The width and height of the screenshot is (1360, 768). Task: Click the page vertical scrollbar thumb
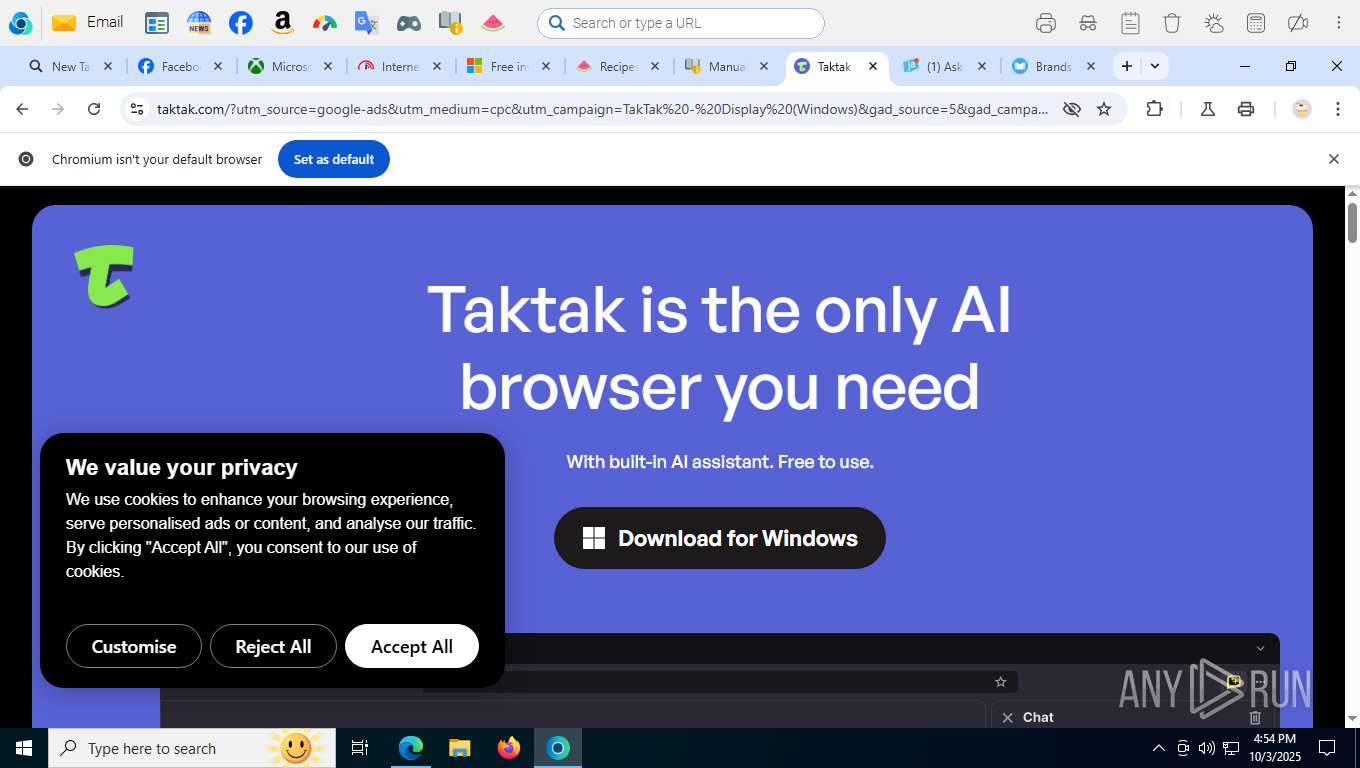coord(1352,222)
